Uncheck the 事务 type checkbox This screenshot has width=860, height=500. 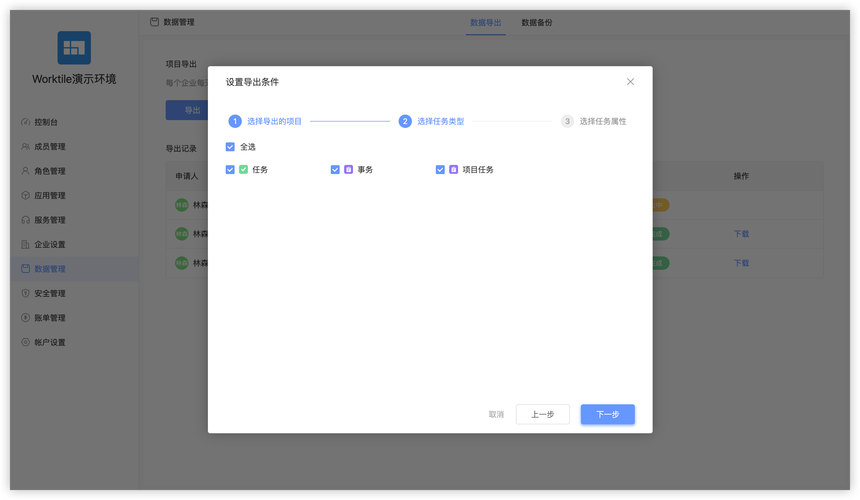335,170
